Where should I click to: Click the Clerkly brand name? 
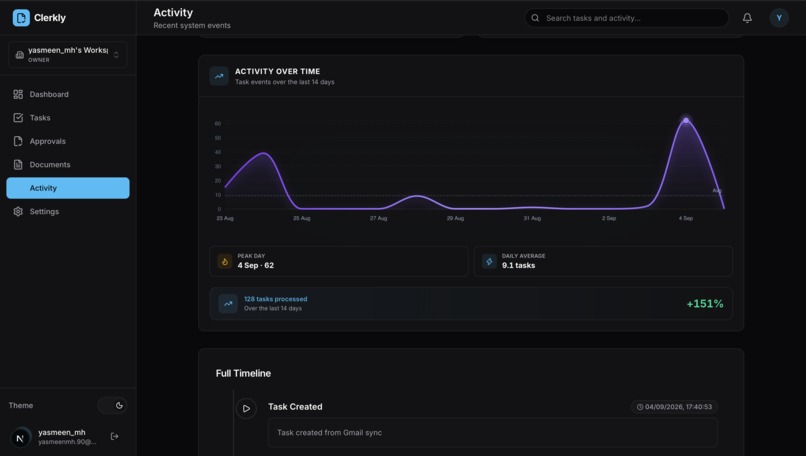coord(50,17)
